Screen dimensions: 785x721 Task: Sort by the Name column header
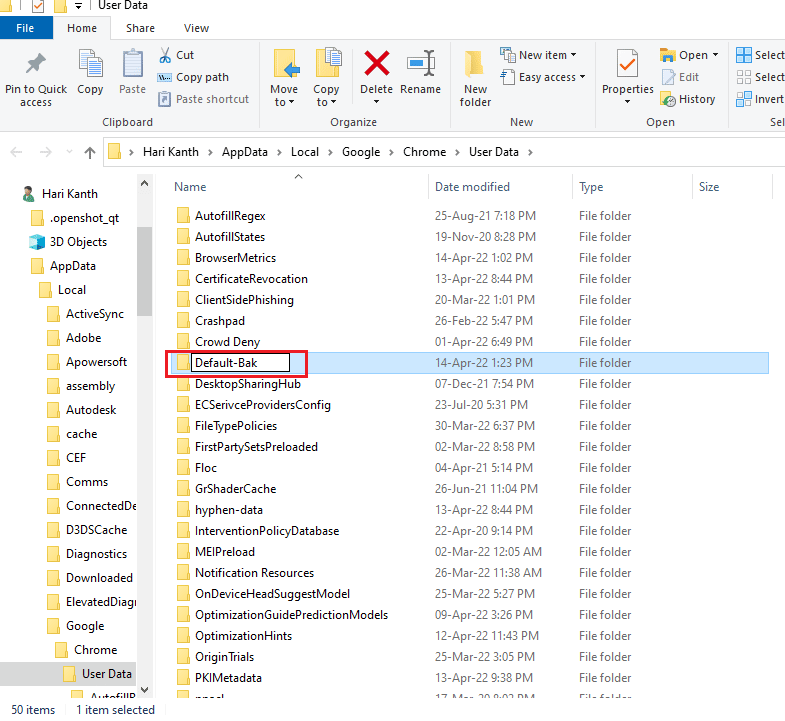pyautogui.click(x=190, y=187)
